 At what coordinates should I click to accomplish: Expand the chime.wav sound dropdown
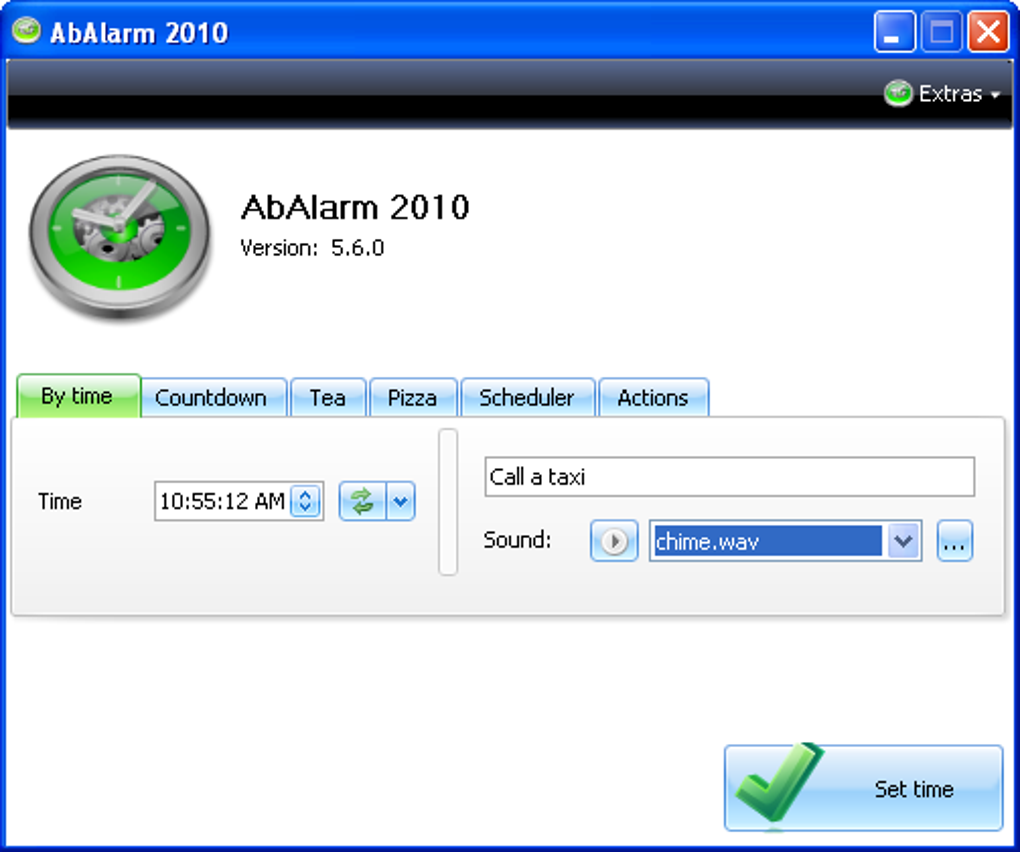(902, 540)
